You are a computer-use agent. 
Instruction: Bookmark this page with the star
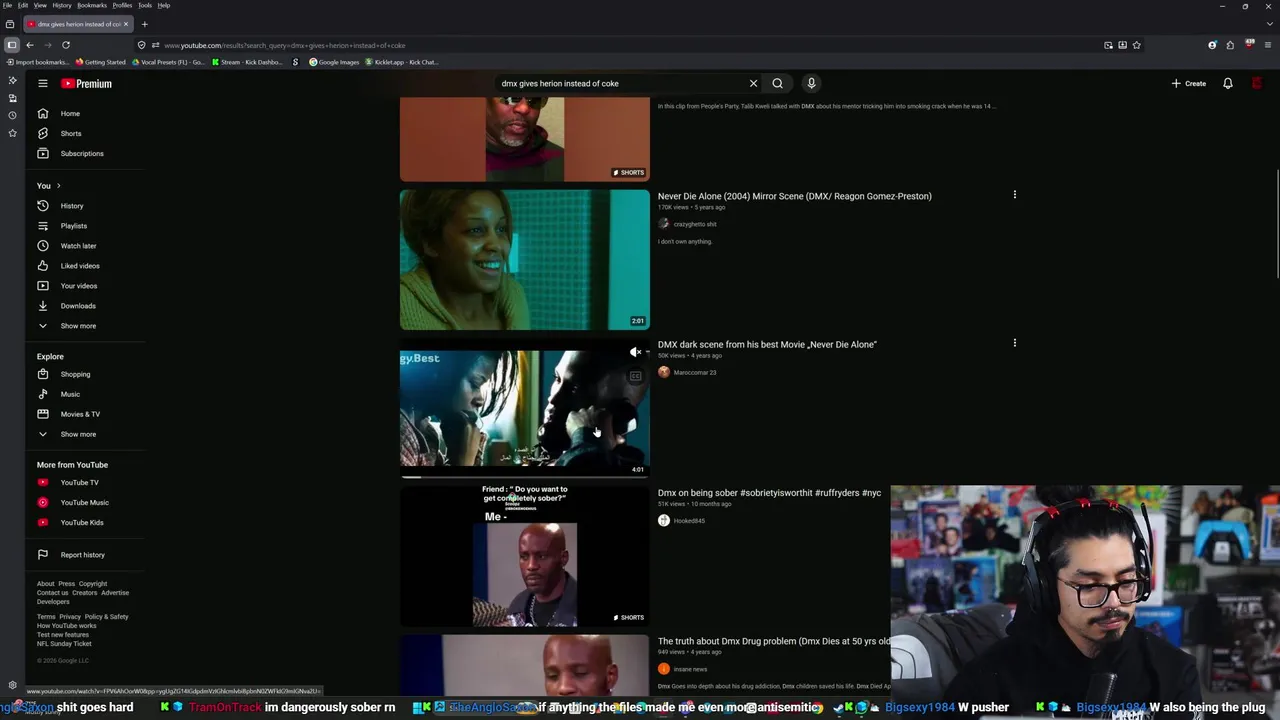[x=1136, y=45]
